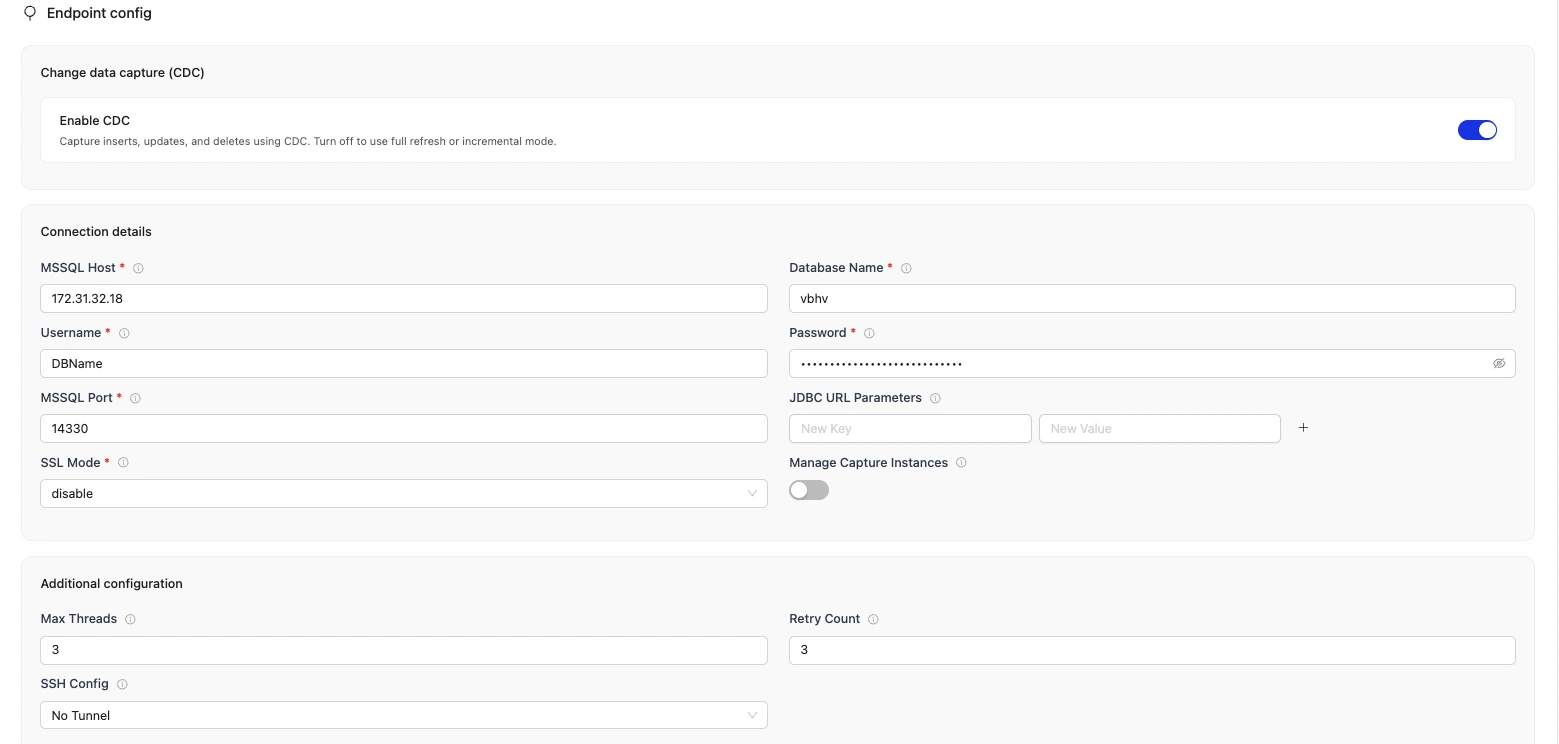1559x744 pixels.
Task: Click the New Value parameter field
Action: [x=1160, y=428]
